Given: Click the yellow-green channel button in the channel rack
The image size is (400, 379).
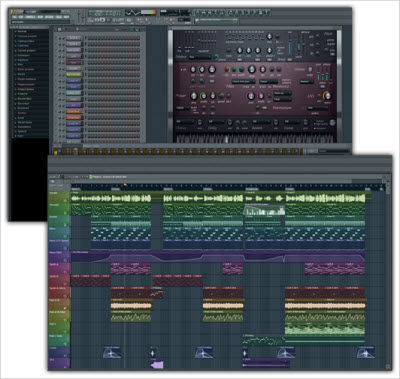Looking at the screenshot, I should click(73, 75).
